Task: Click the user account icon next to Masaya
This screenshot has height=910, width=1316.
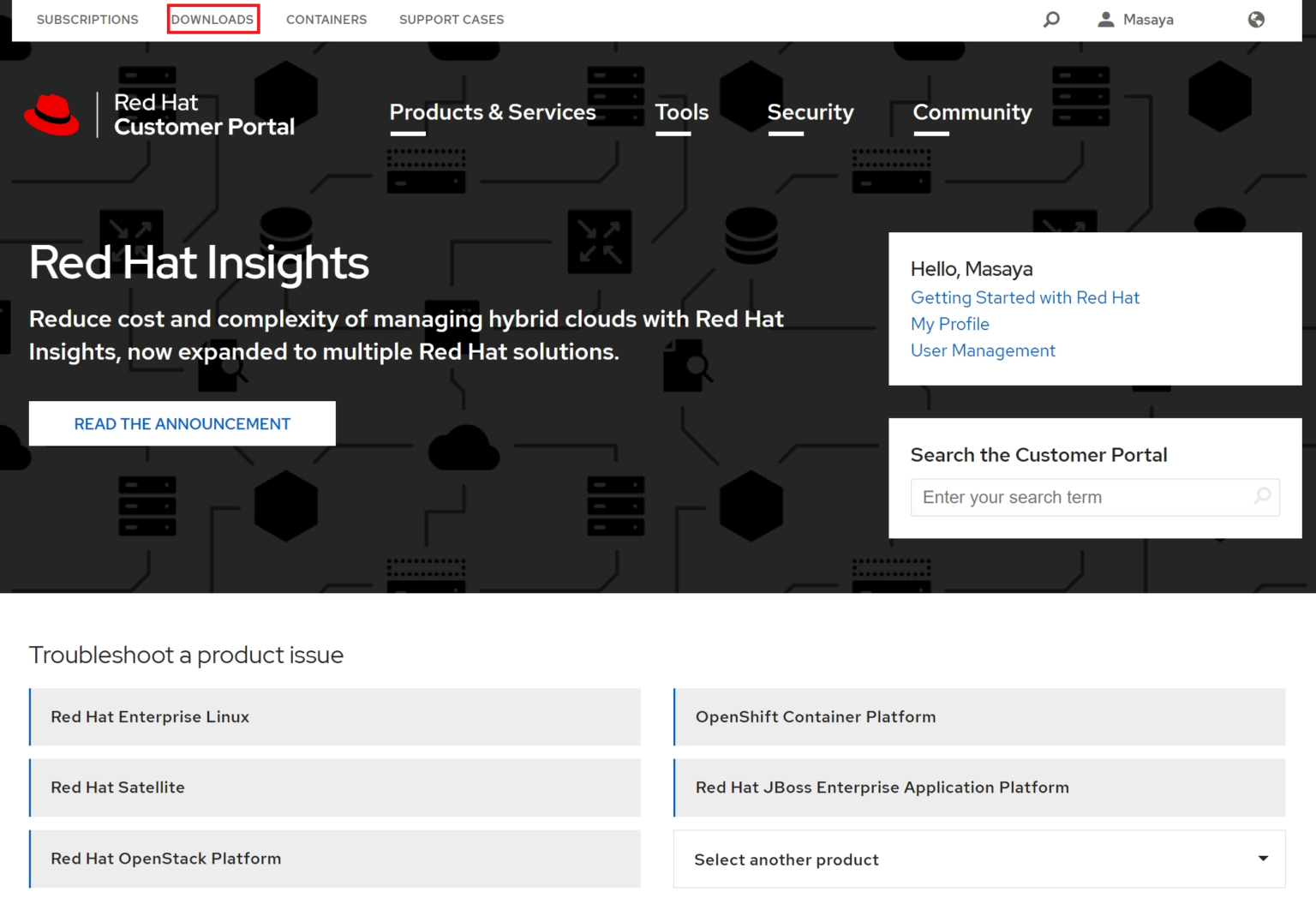Action: click(1105, 19)
